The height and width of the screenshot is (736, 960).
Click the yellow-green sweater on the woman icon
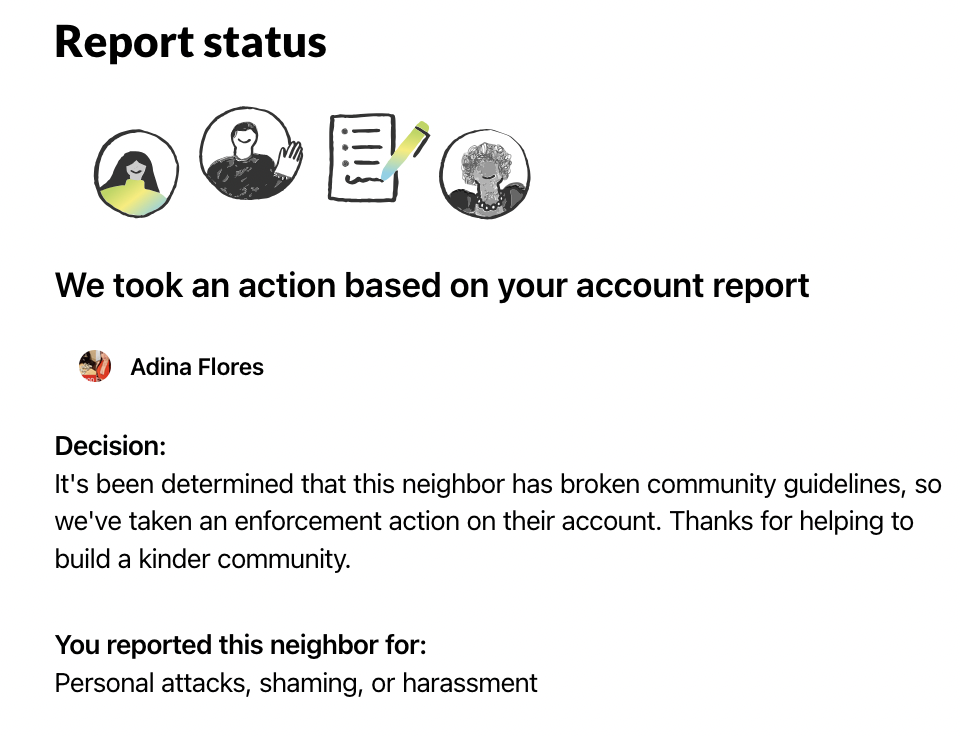point(133,198)
